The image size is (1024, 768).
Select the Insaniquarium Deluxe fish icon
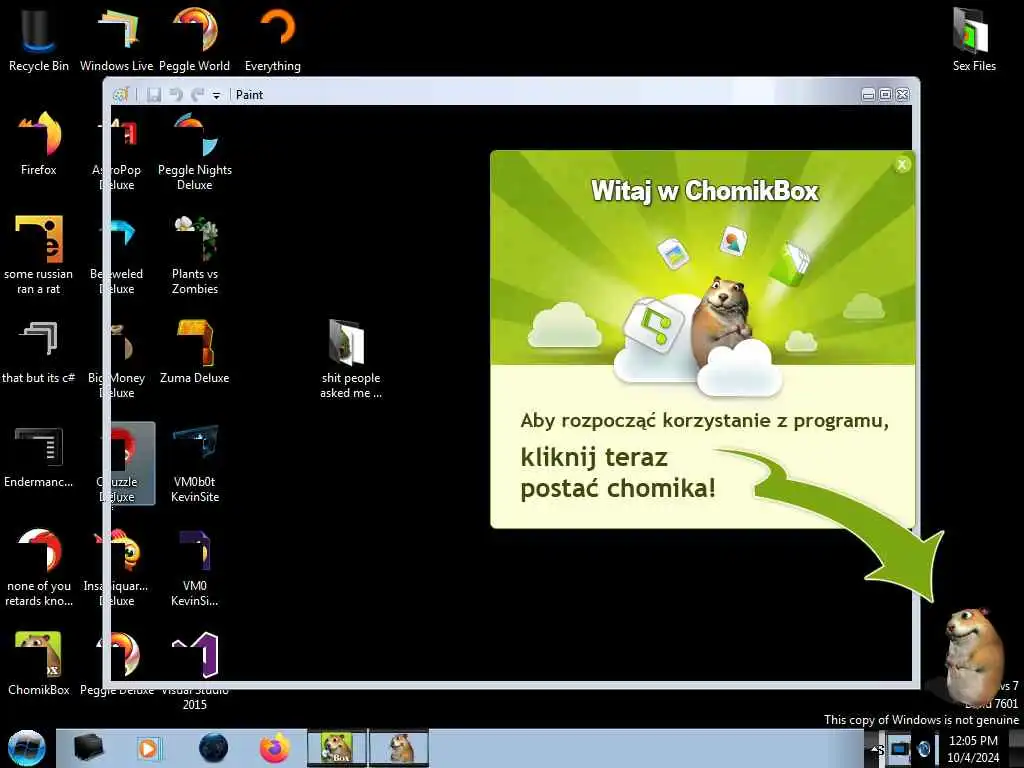pyautogui.click(x=118, y=567)
